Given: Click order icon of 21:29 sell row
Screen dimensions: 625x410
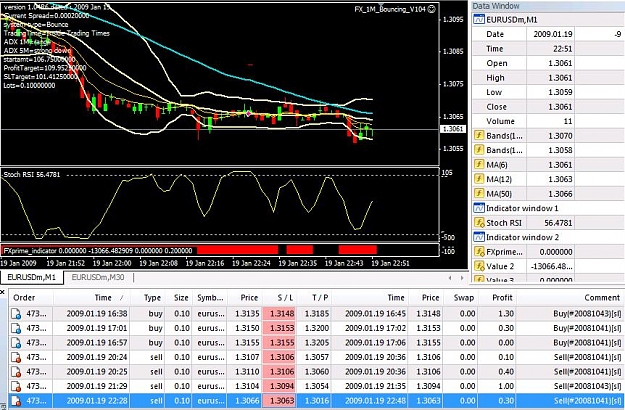Looking at the screenshot, I should [16, 386].
